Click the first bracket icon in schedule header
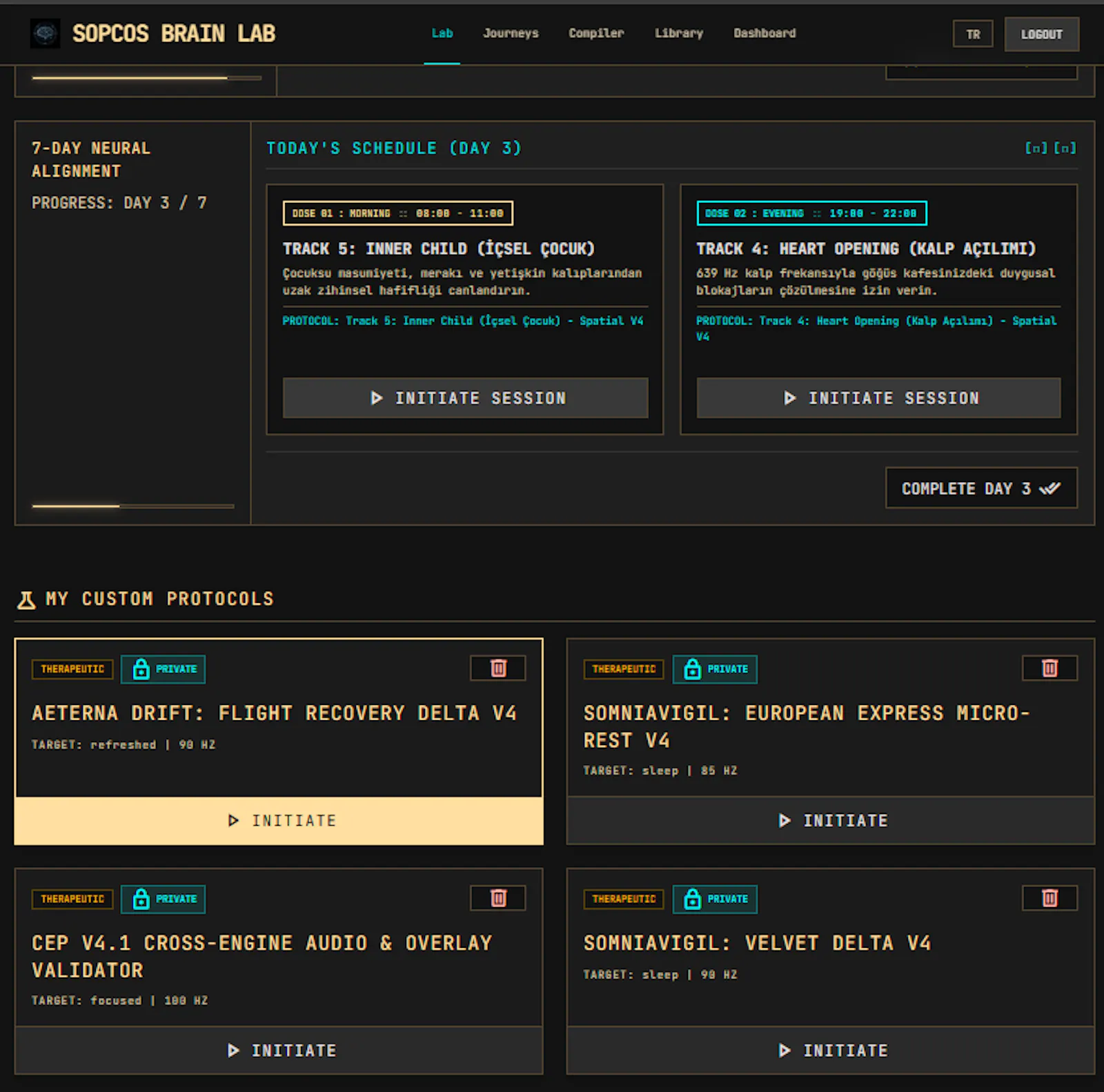Image resolution: width=1104 pixels, height=1092 pixels. click(1036, 148)
